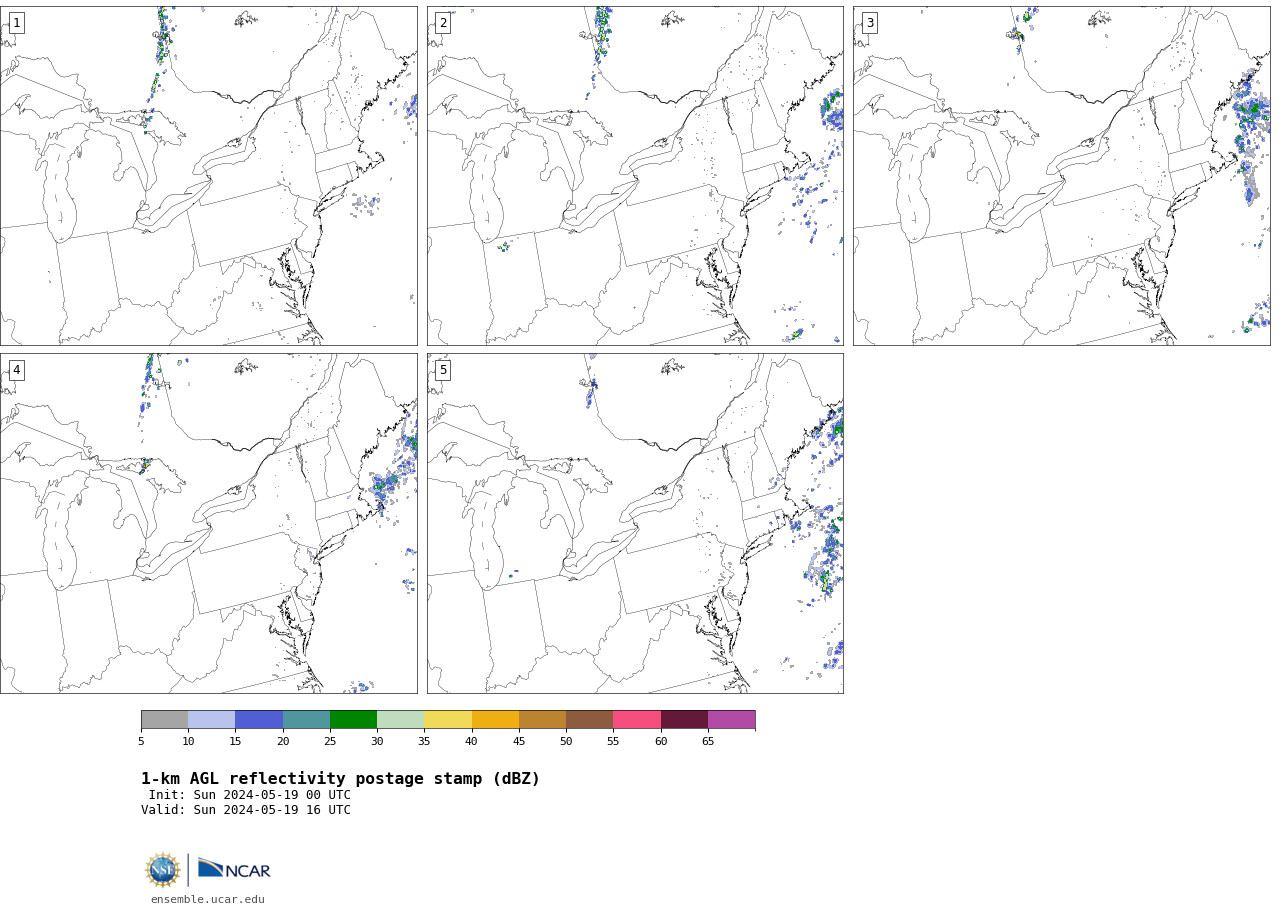Click the tan 45-50 dBZ swatch
The height and width of the screenshot is (910, 1280).
click(542, 720)
